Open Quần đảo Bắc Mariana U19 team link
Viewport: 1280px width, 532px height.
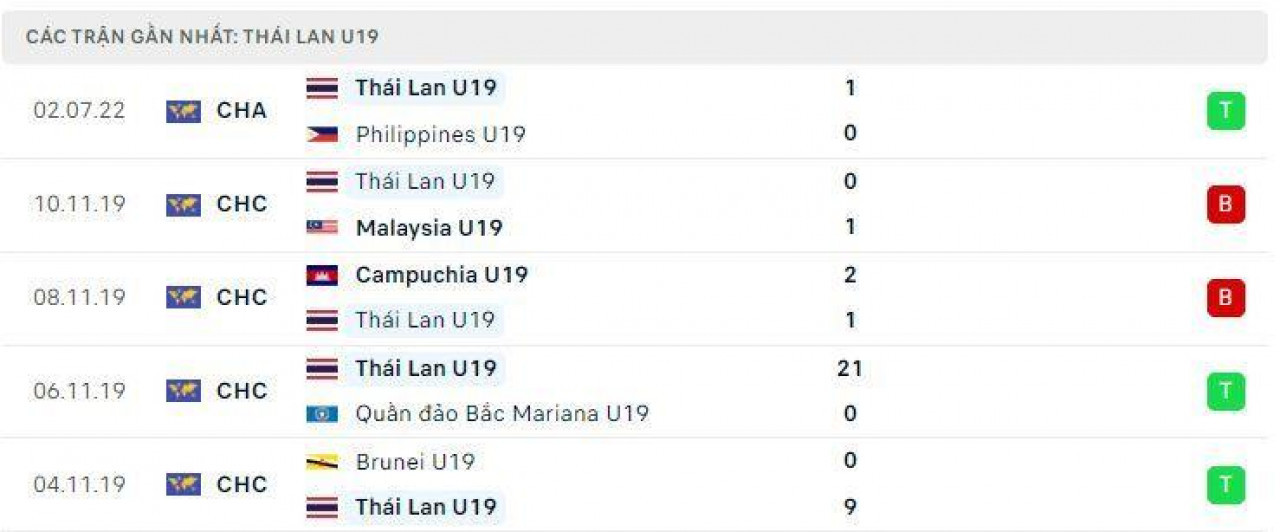pyautogui.click(x=502, y=414)
